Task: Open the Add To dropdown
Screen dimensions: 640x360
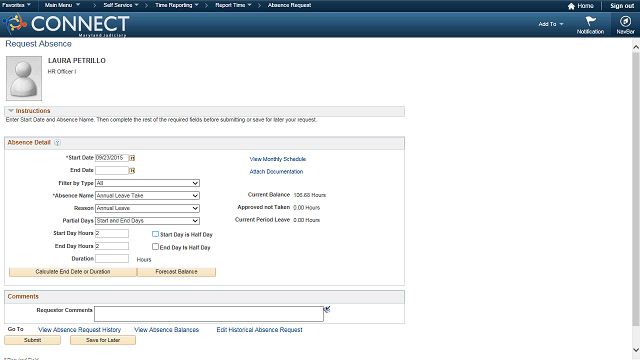Action: pyautogui.click(x=551, y=24)
